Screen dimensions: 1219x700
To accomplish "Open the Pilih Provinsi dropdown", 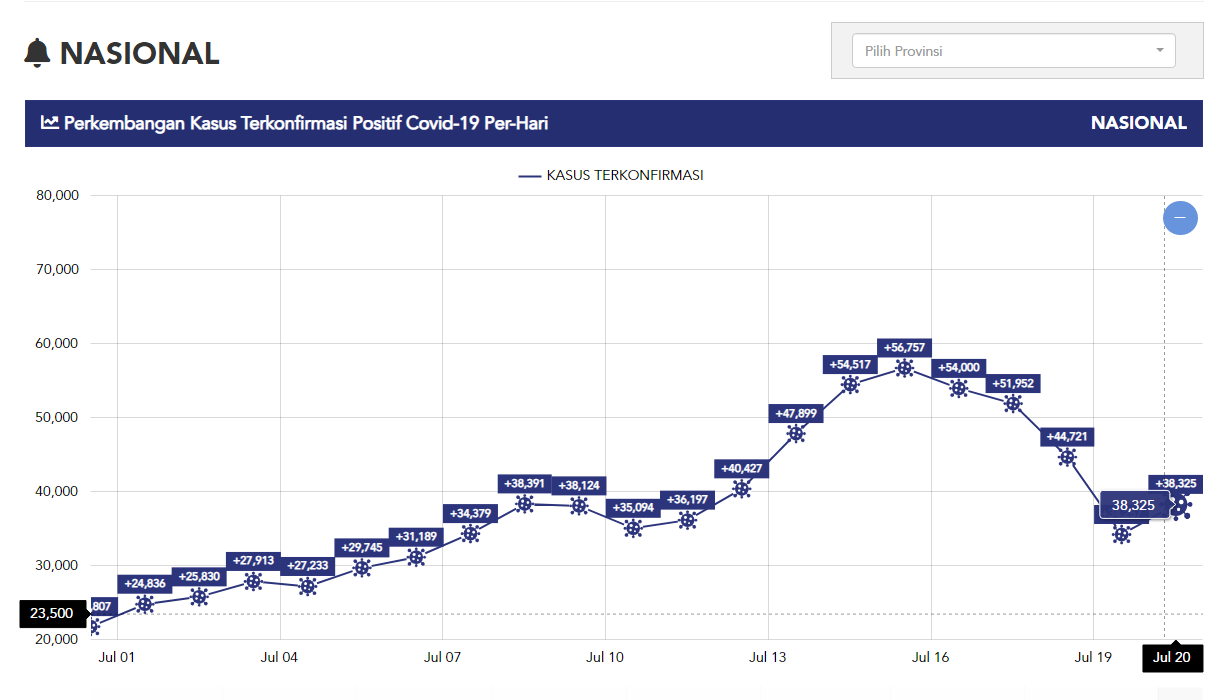I will click(x=1012, y=51).
